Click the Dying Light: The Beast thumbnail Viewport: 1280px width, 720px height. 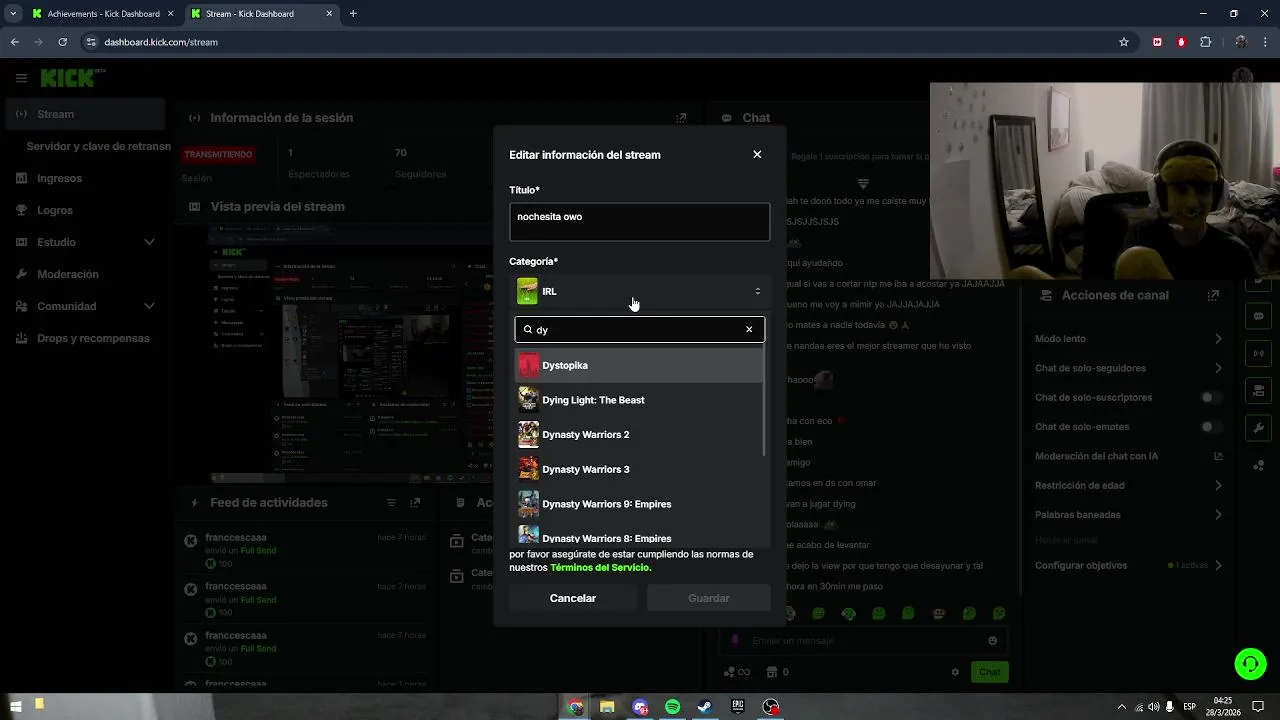pyautogui.click(x=528, y=400)
